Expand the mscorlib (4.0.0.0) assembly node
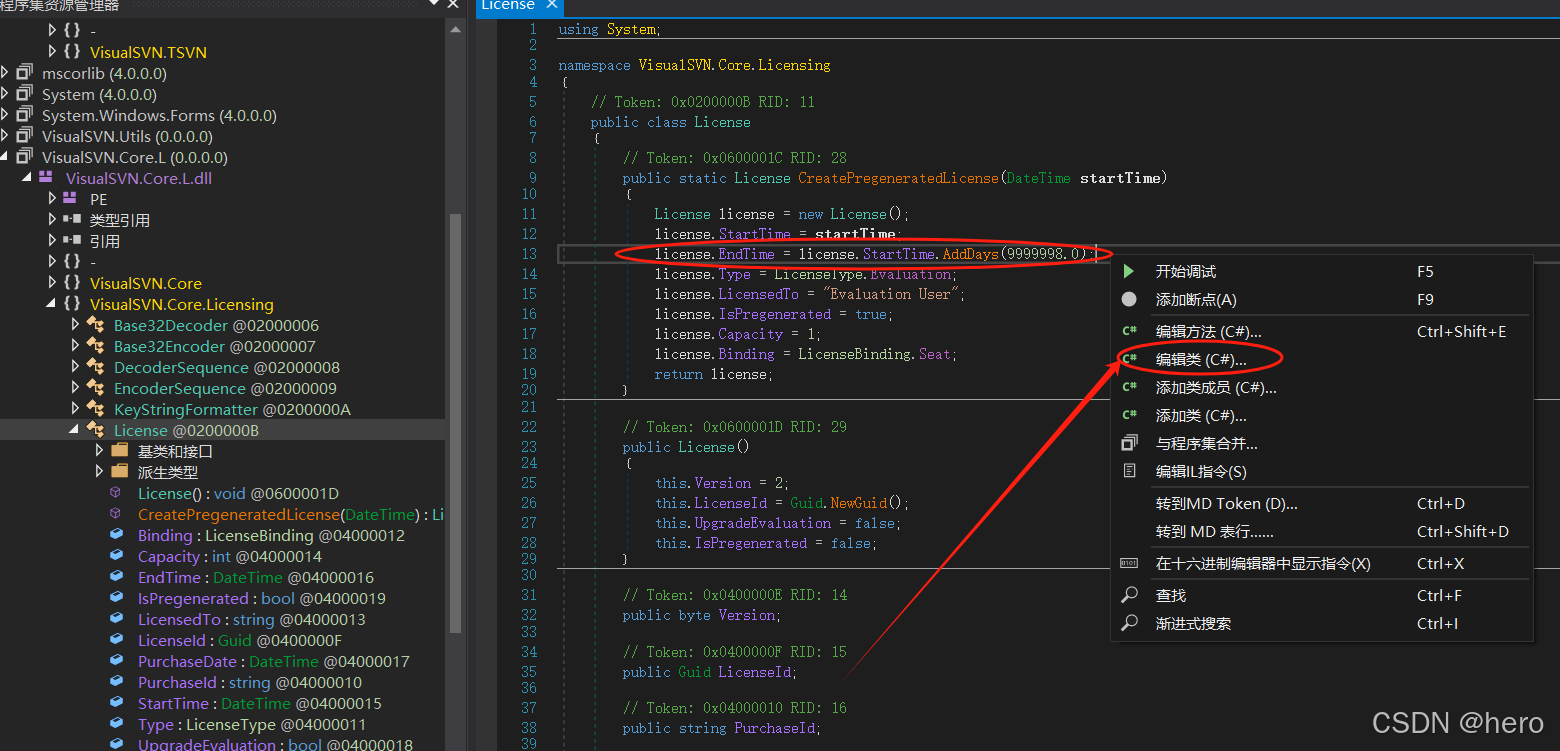The height and width of the screenshot is (751, 1560). pos(5,73)
